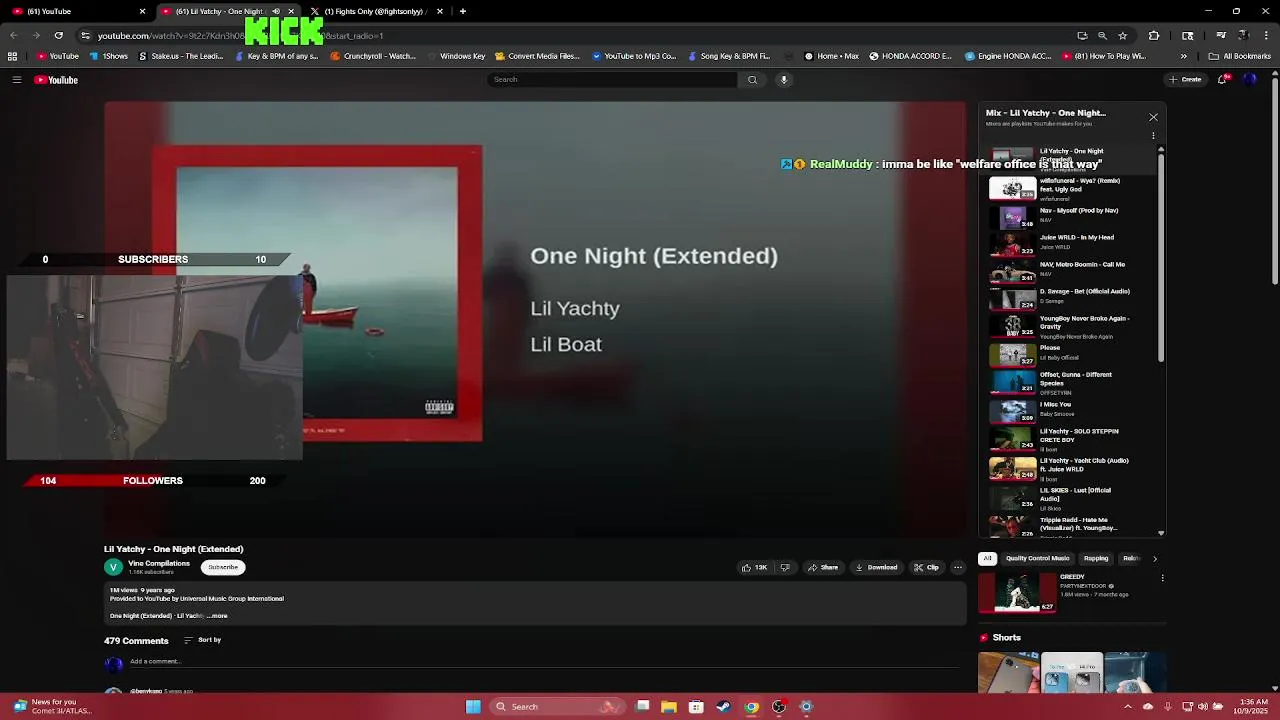Open the Sort by comments dropdown

202,640
